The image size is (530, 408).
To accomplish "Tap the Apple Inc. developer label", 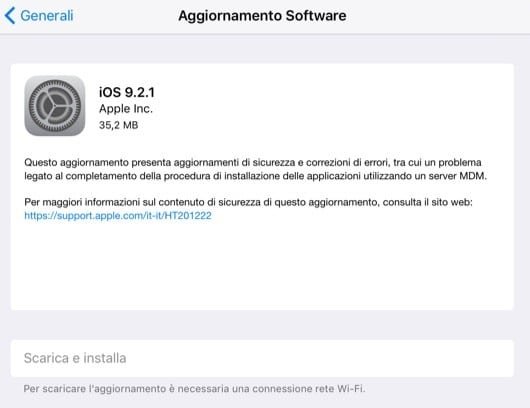I will click(126, 109).
